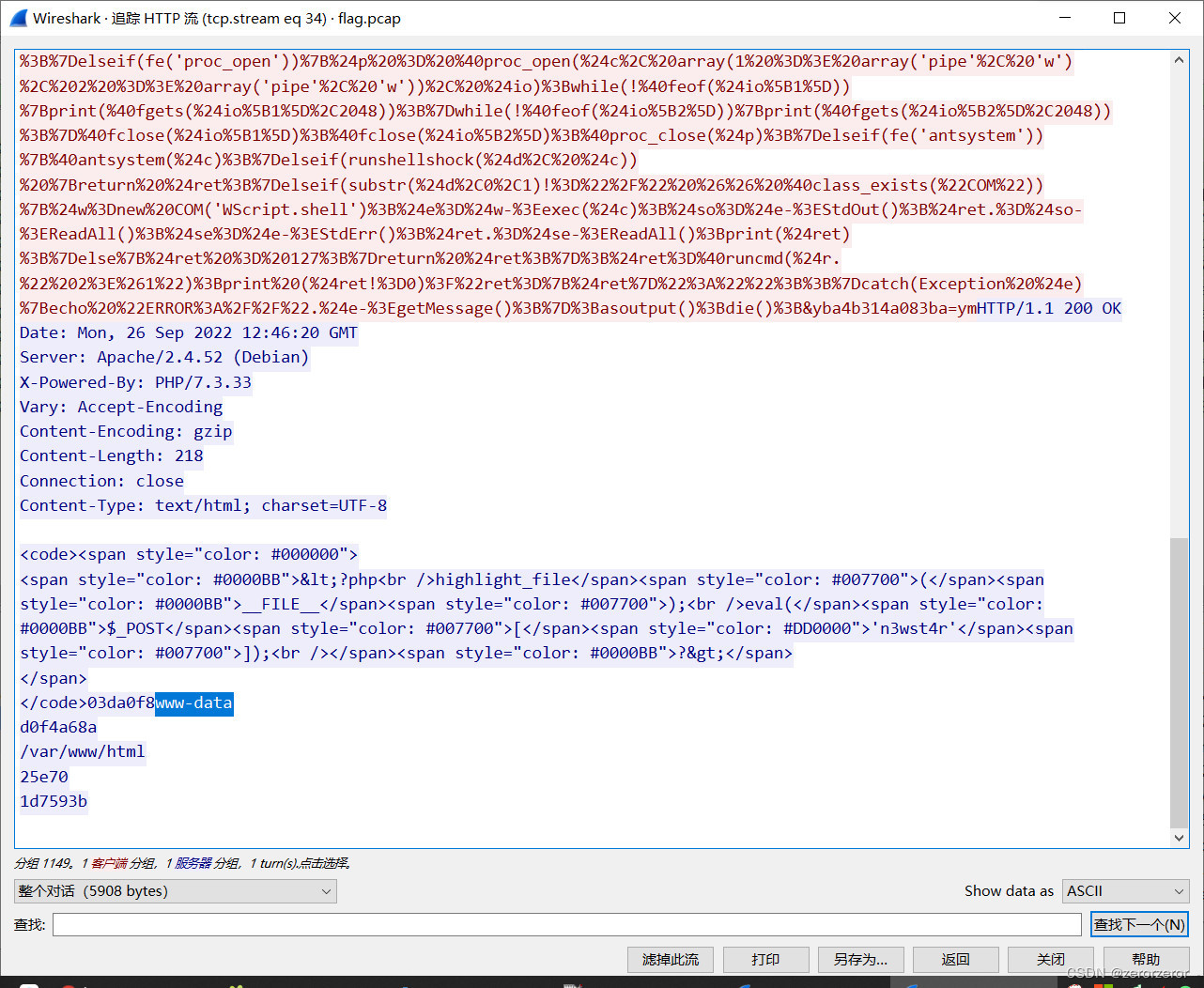The height and width of the screenshot is (988, 1204).
Task: Click the 'Content-Encoding: gzip' line
Action: (x=126, y=432)
